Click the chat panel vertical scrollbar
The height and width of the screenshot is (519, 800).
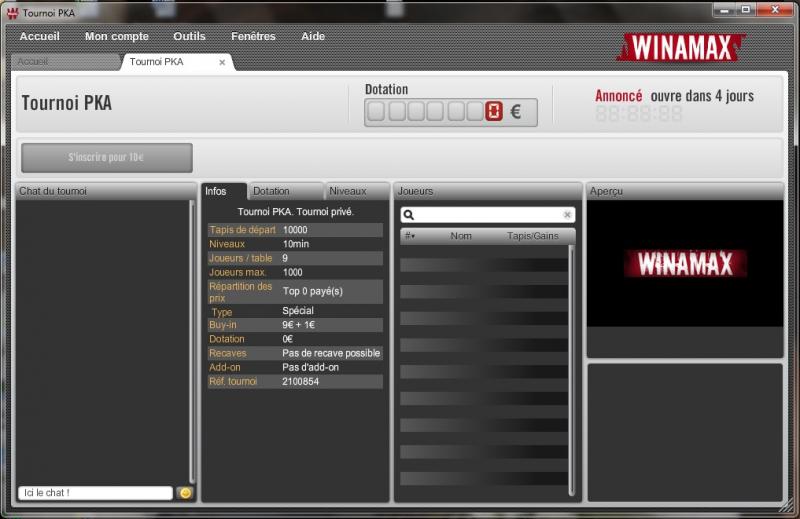tap(192, 341)
